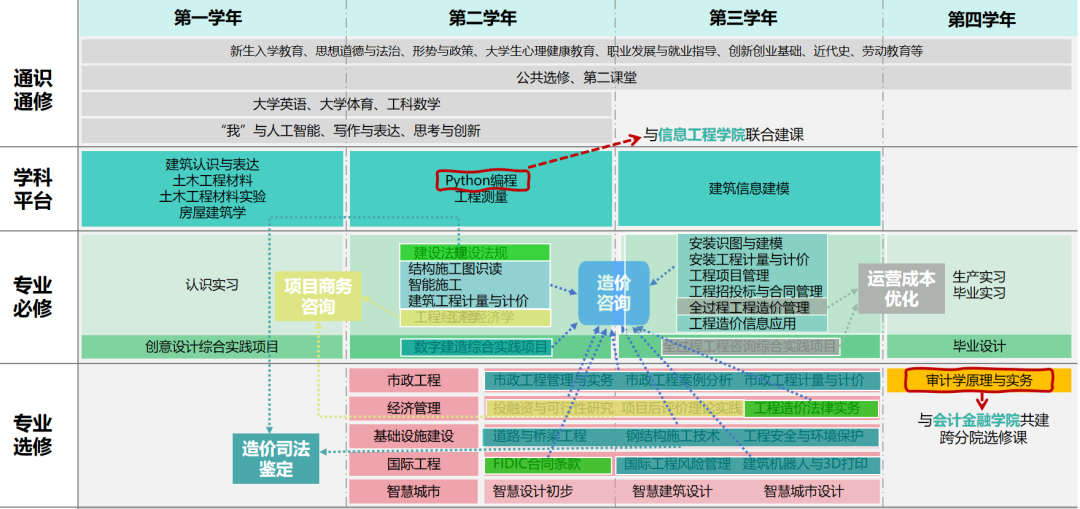Click the "我"与人工智能 course bar
1080x509 pixels.
coord(346,131)
